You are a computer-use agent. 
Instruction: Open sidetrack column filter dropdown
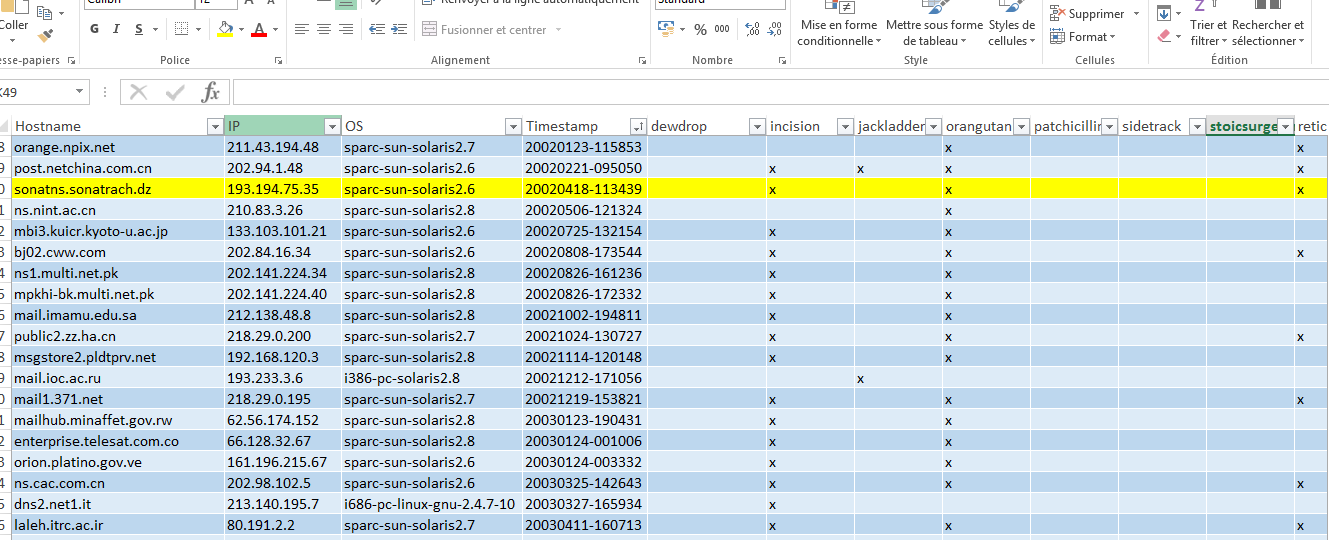click(x=1197, y=126)
